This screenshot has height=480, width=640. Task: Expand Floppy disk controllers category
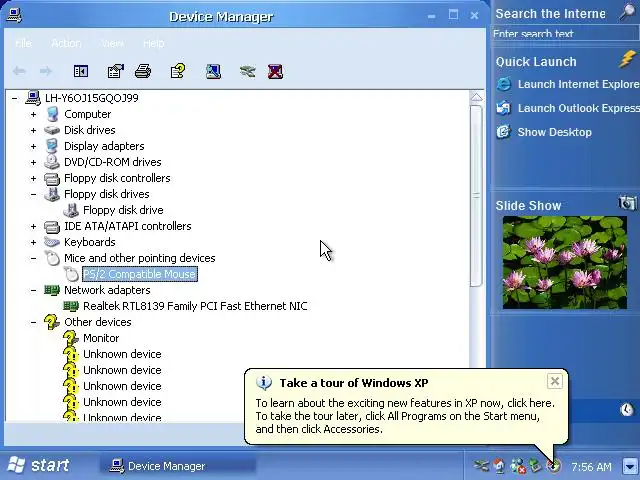(33, 178)
